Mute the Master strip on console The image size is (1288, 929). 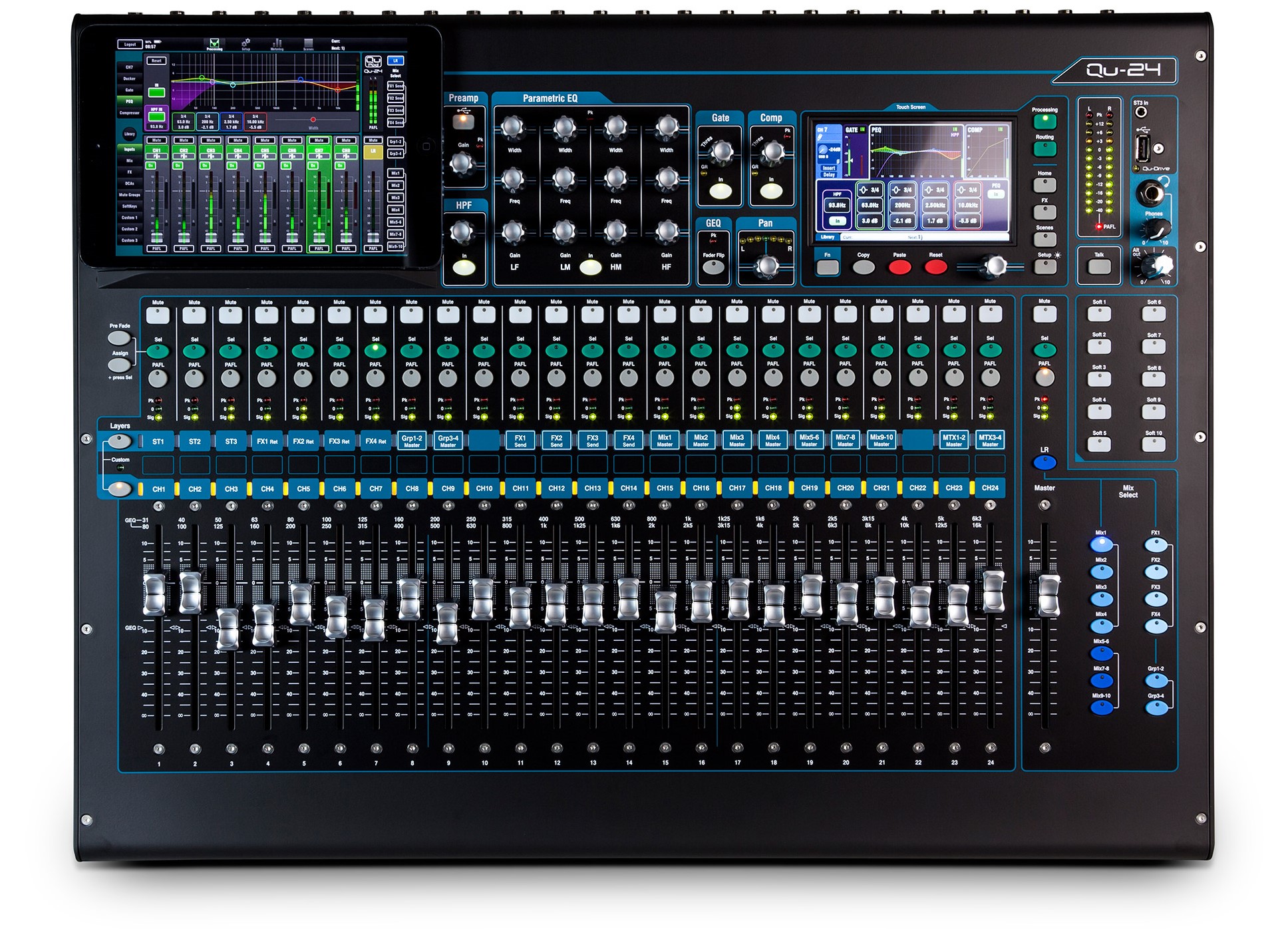1045,314
